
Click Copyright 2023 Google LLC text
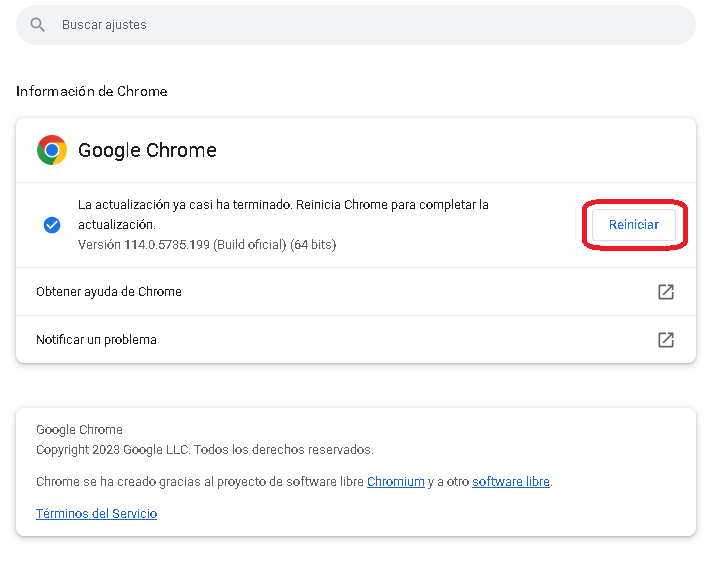[205, 450]
